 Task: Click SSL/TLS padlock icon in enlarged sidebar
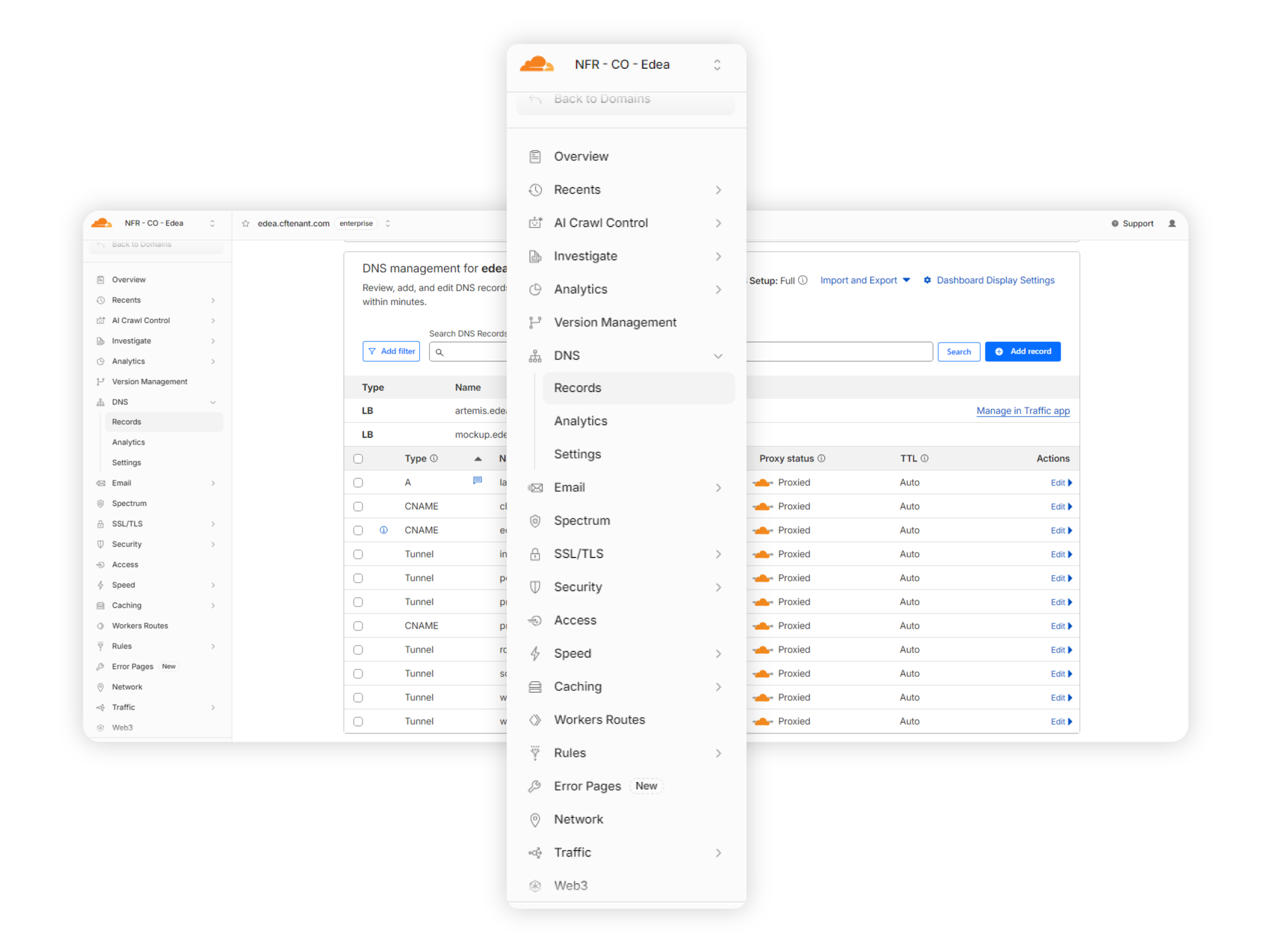click(x=535, y=554)
